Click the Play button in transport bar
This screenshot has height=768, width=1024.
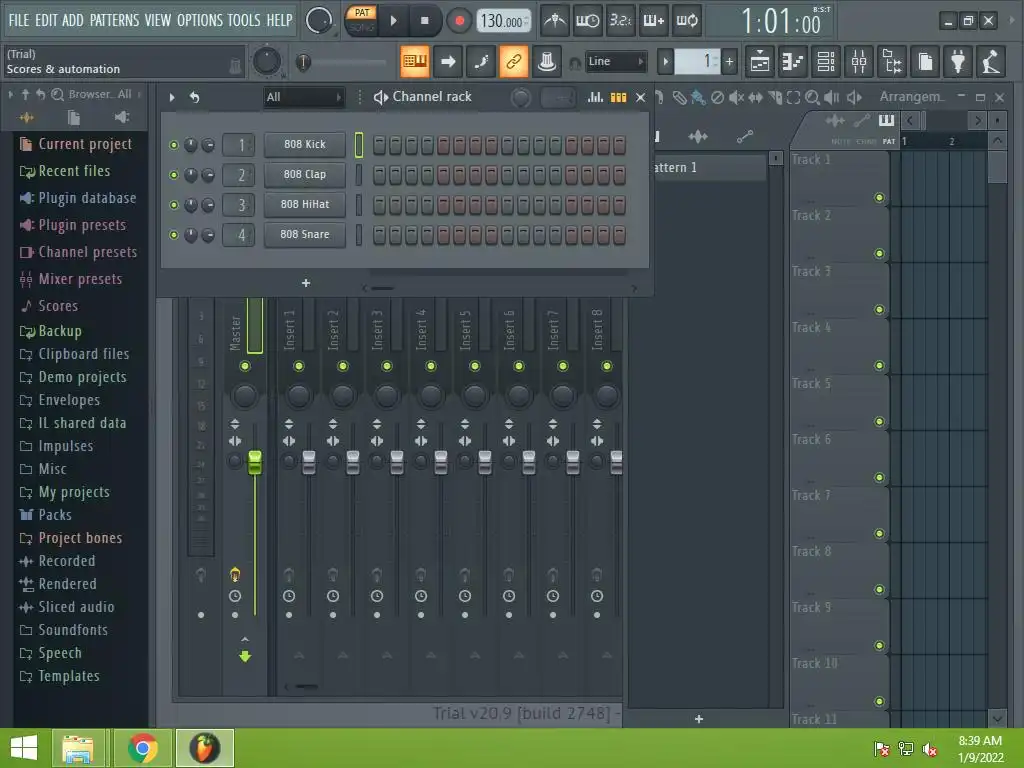click(x=393, y=21)
